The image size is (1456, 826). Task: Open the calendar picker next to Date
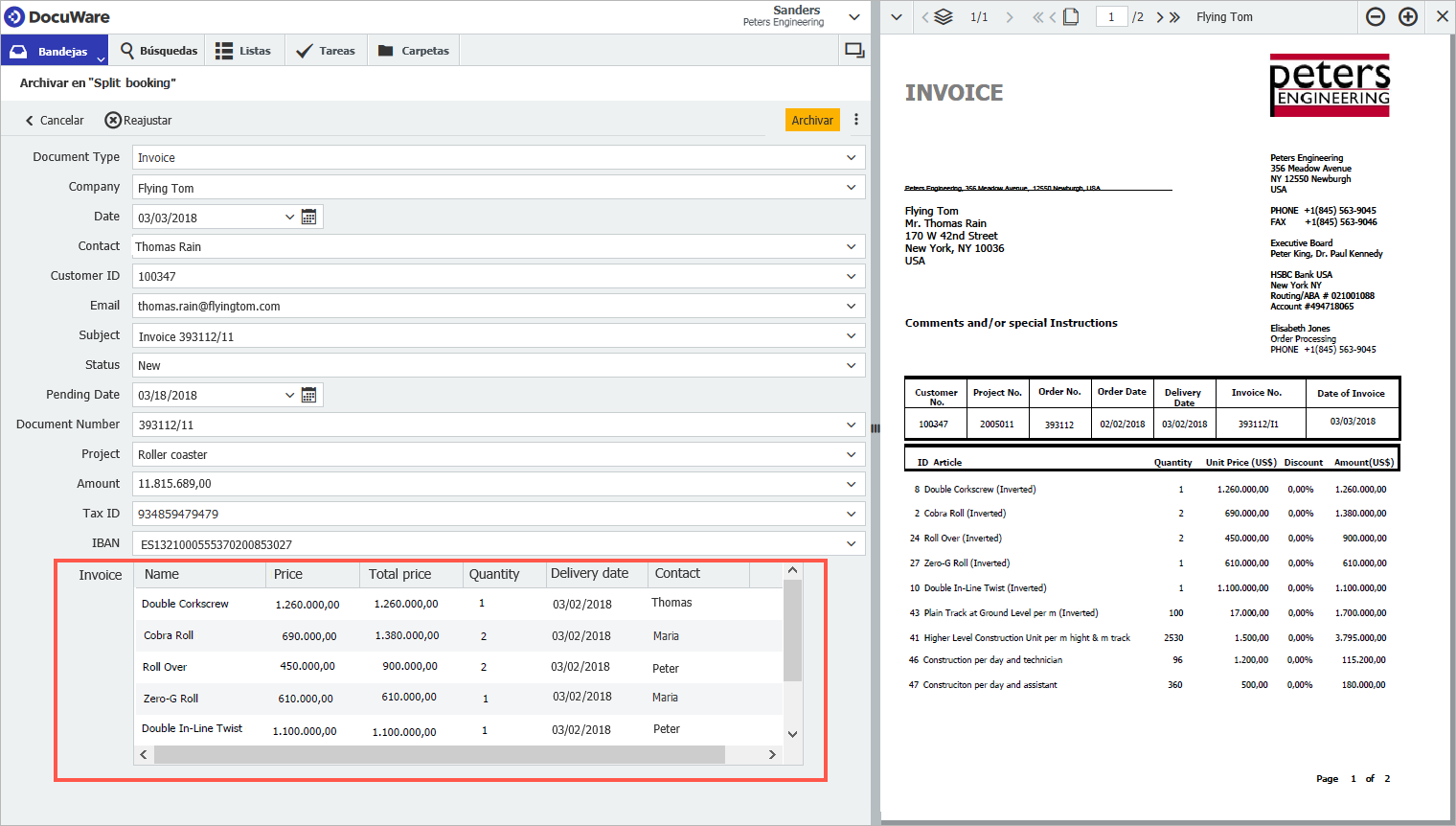[x=309, y=217]
